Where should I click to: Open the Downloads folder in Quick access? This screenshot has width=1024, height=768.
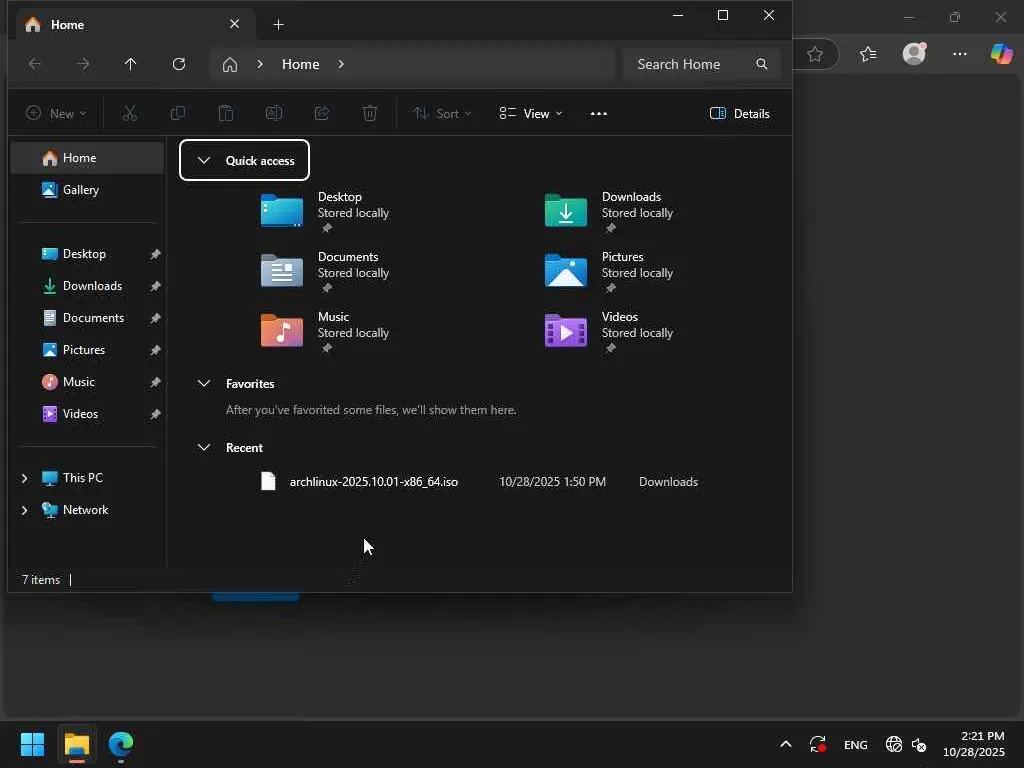(x=566, y=211)
